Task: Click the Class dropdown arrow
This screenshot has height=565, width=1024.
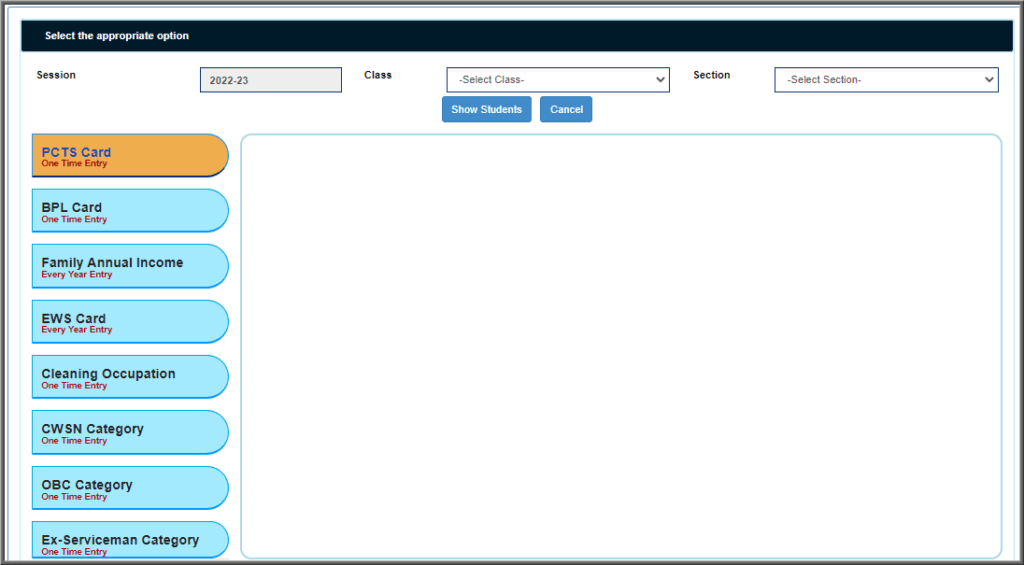Action: [659, 80]
